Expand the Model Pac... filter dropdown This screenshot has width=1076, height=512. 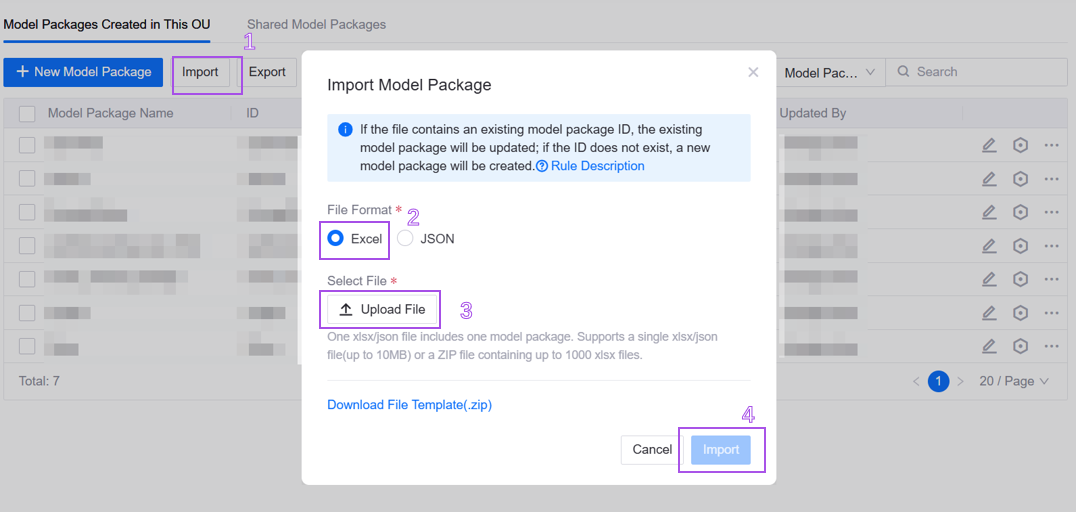click(829, 73)
